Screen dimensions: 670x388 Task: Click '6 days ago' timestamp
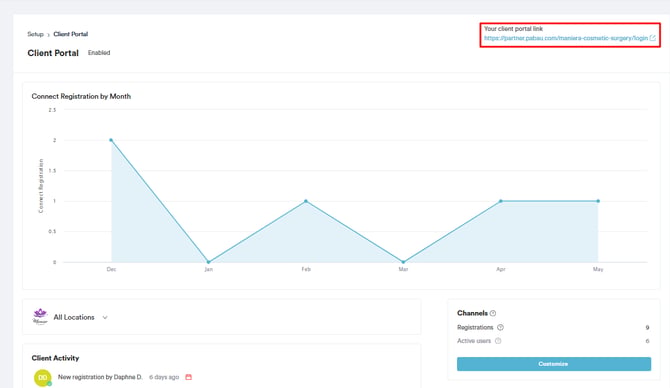pyautogui.click(x=164, y=377)
